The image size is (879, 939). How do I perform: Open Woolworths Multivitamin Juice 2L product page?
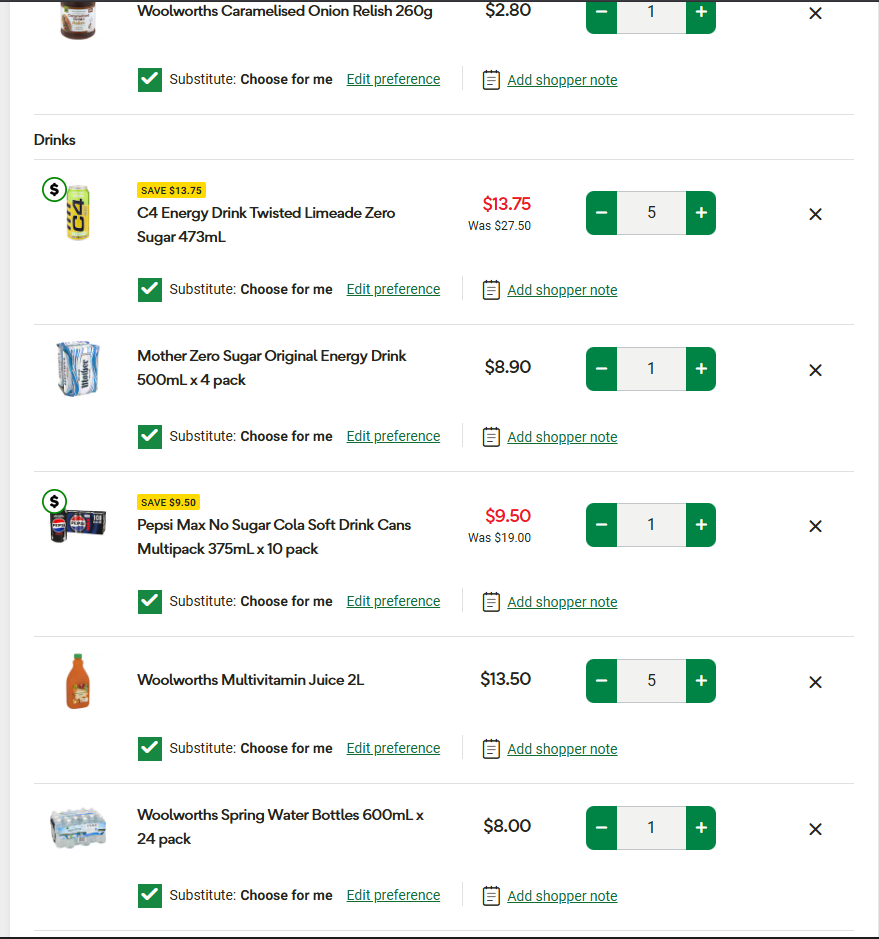click(250, 680)
